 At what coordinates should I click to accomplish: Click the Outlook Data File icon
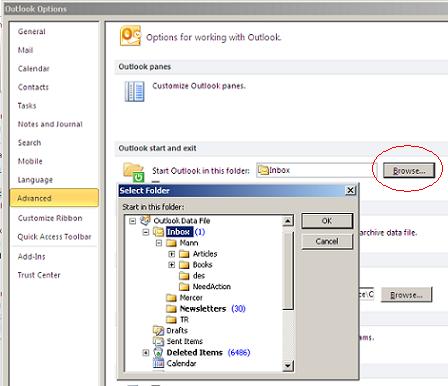(x=145, y=220)
